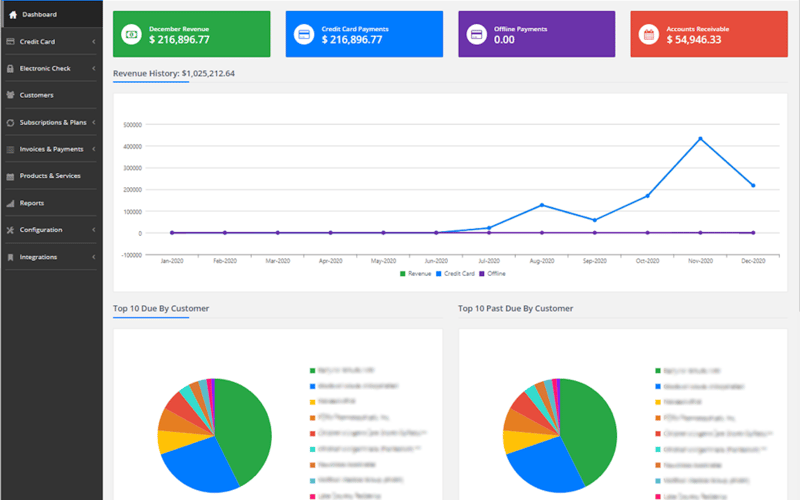Toggle the Credit Card series in legend
Screen dimensions: 800x500
(x=455, y=274)
